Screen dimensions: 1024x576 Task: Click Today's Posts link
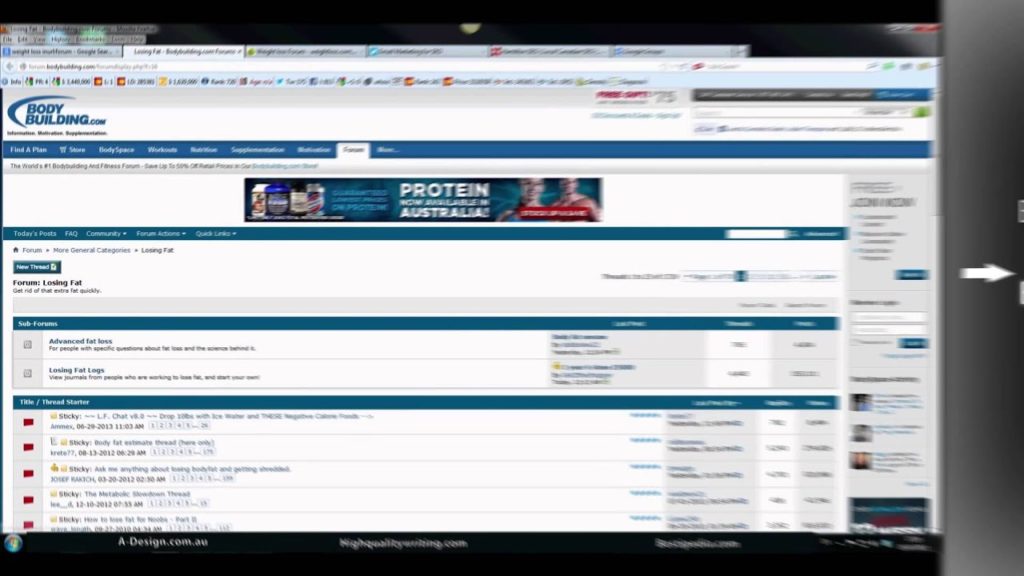tap(35, 234)
